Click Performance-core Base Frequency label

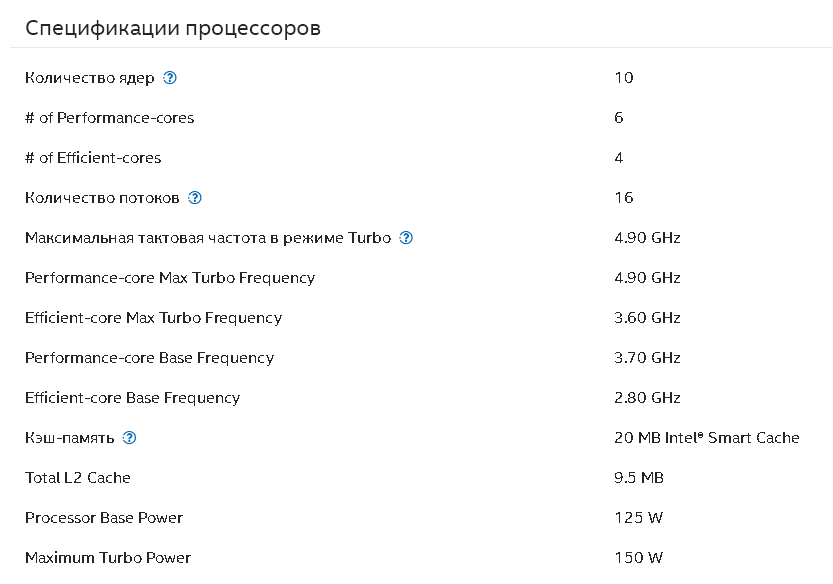149,358
